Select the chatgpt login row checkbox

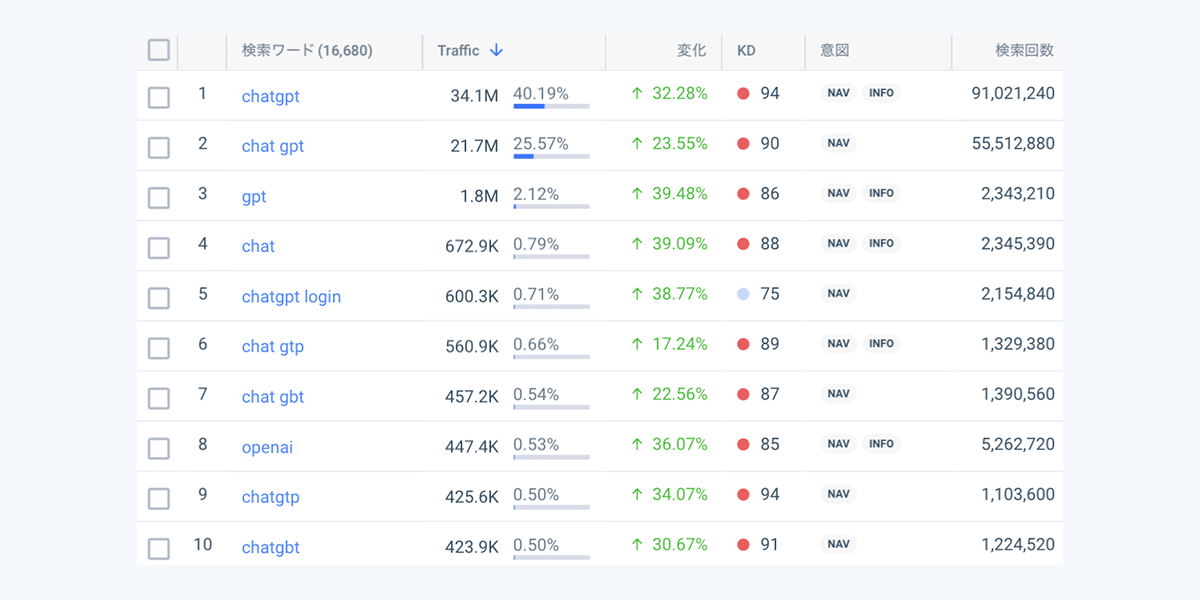[x=159, y=297]
